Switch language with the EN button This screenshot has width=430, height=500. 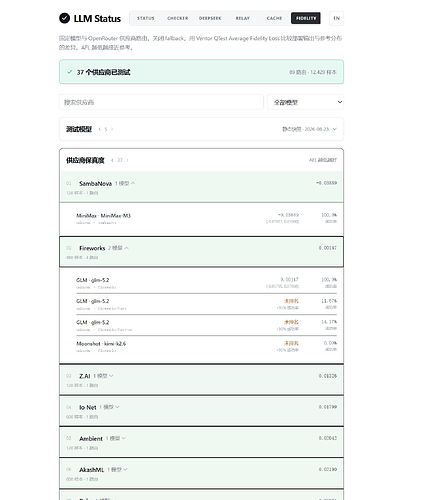tap(337, 18)
